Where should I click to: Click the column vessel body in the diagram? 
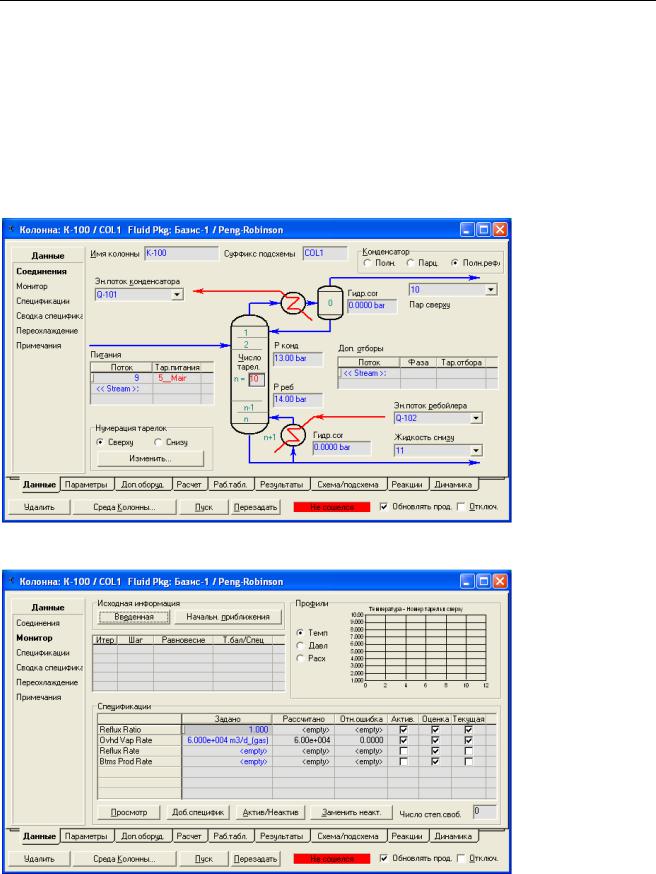click(x=249, y=374)
